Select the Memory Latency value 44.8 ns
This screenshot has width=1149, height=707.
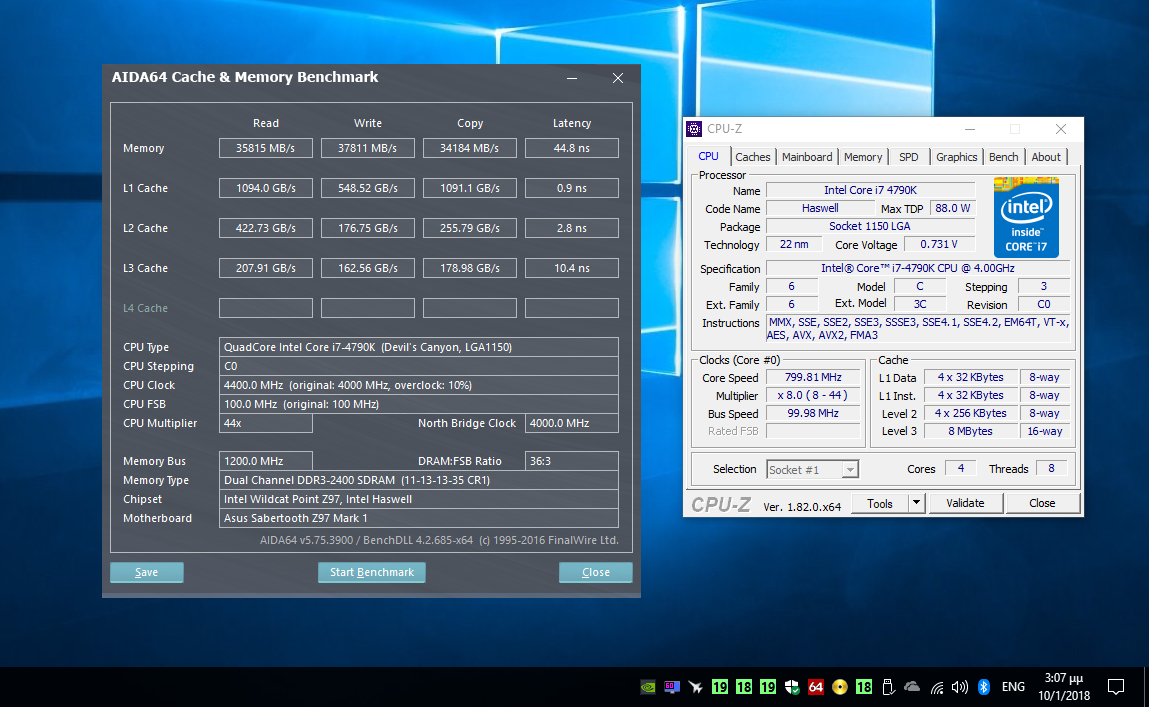572,148
